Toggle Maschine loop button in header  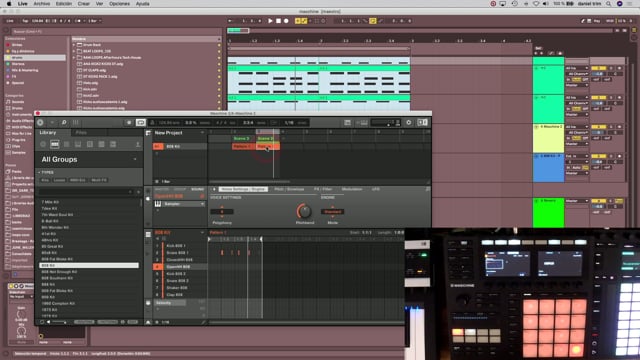point(140,122)
